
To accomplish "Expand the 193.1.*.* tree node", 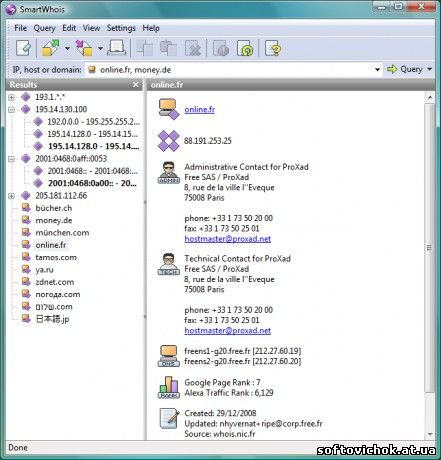I will click(x=11, y=97).
